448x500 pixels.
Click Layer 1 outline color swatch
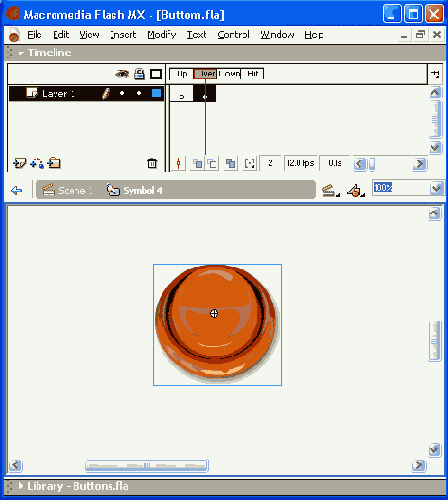point(156,93)
